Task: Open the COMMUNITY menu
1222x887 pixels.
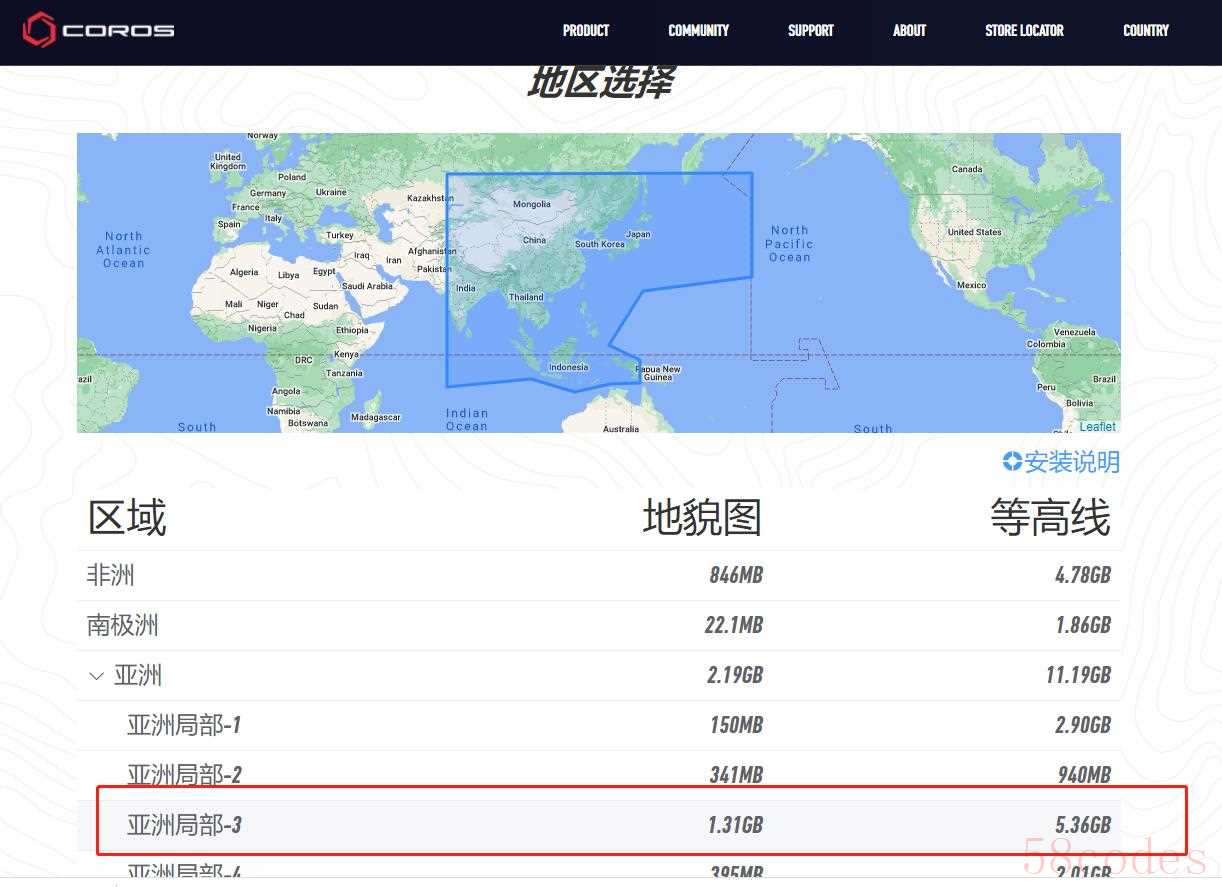Action: (x=698, y=30)
